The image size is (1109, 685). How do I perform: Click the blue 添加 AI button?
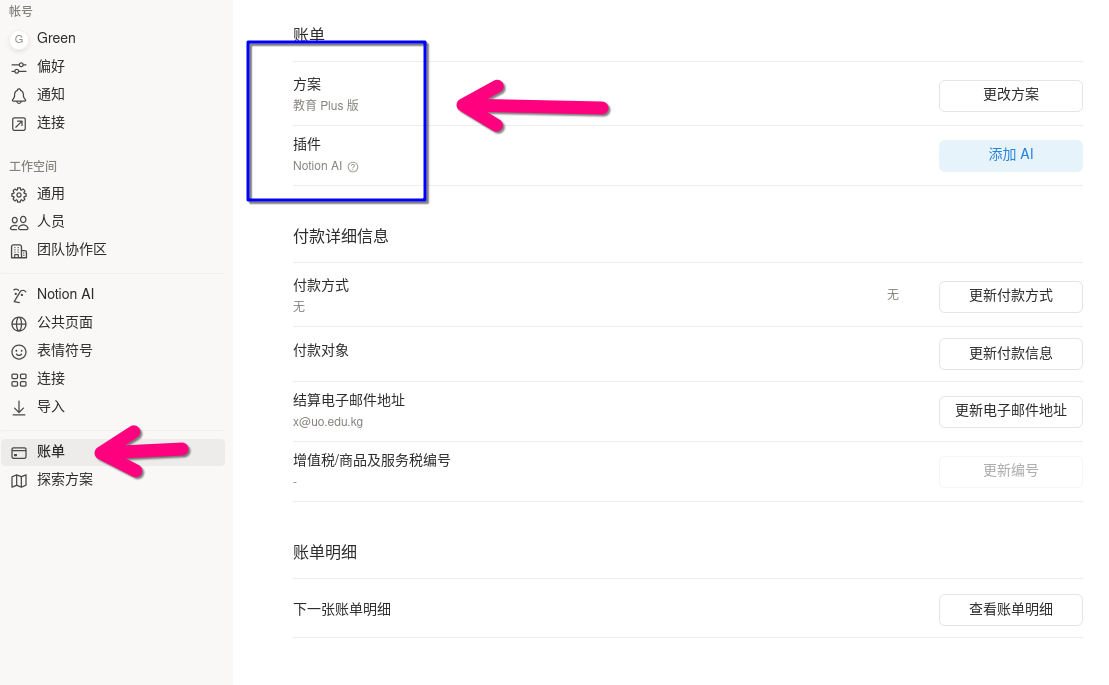[1010, 155]
